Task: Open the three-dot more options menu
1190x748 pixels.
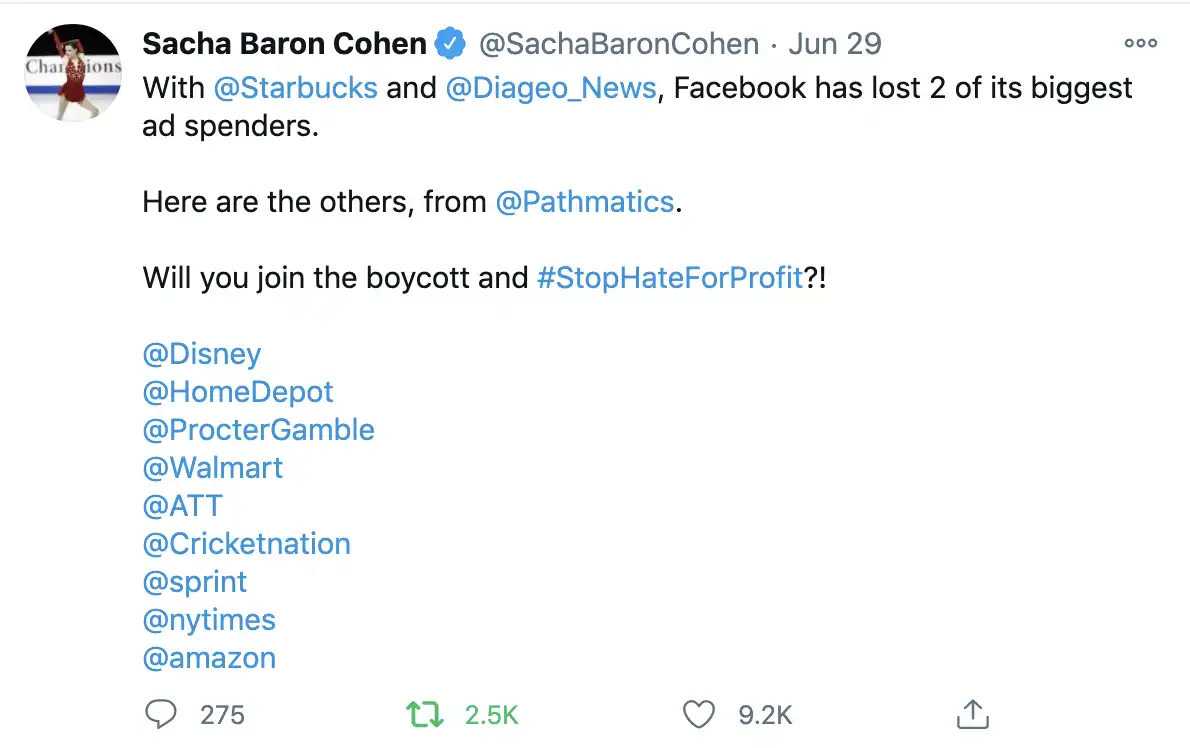Action: point(1141,43)
